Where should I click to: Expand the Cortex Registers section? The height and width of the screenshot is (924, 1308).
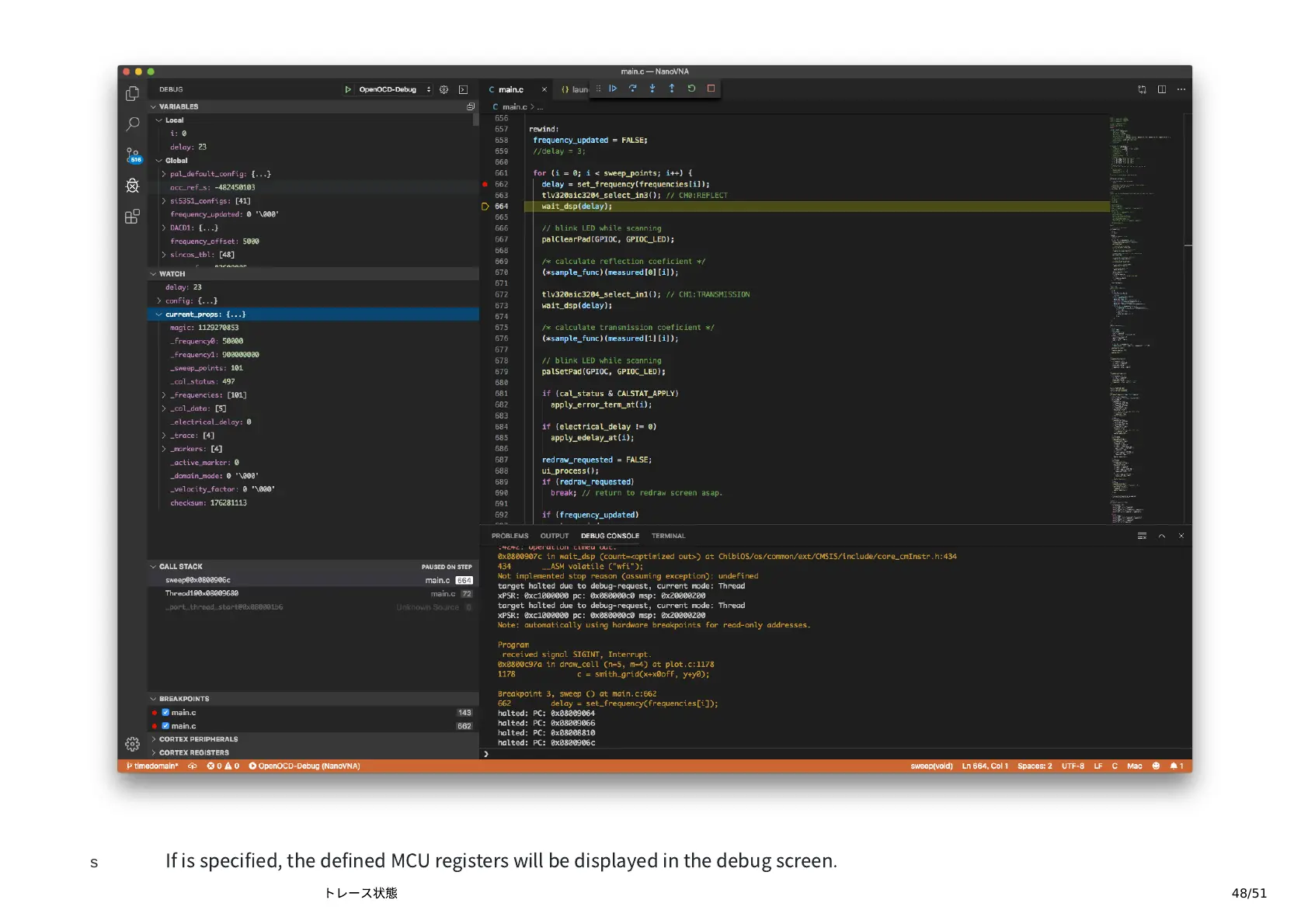point(194,752)
